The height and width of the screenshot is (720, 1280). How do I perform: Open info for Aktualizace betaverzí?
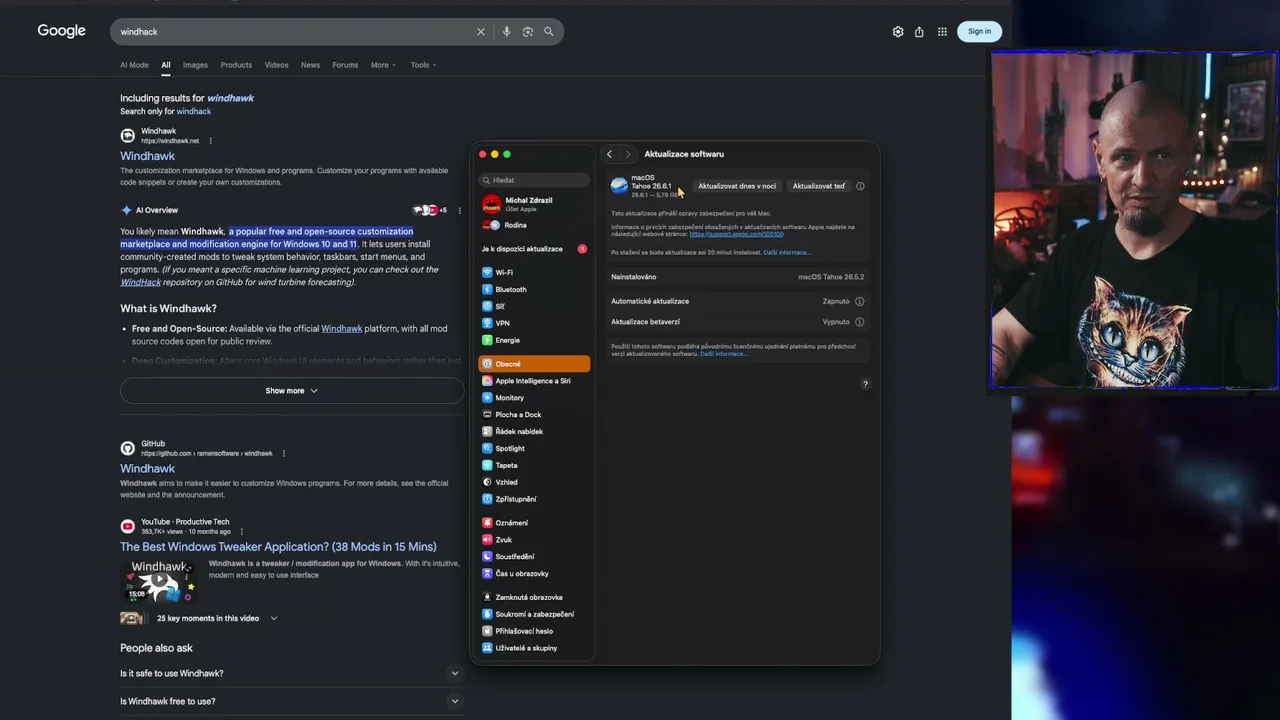tap(860, 322)
